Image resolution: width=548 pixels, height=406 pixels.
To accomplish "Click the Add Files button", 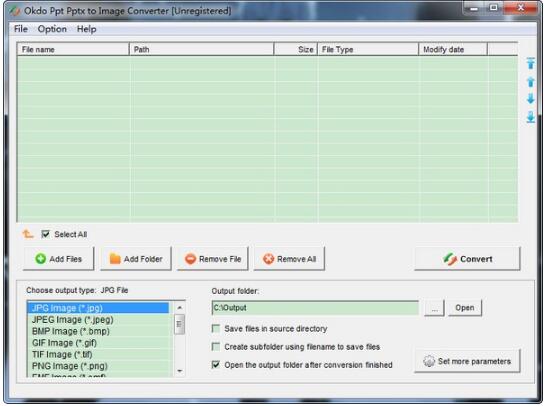I will coord(59,259).
